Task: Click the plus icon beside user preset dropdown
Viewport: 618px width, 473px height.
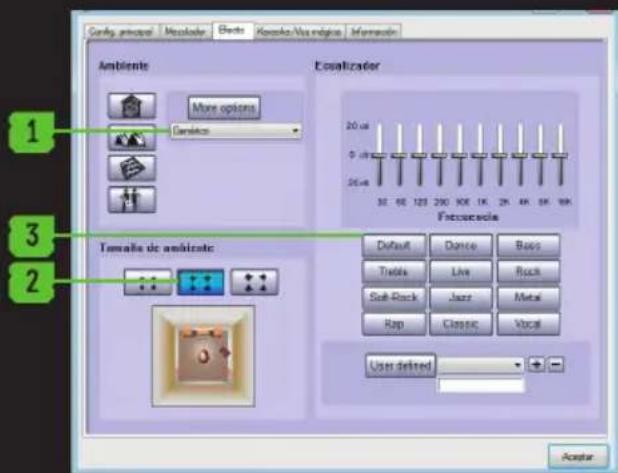Action: point(537,365)
